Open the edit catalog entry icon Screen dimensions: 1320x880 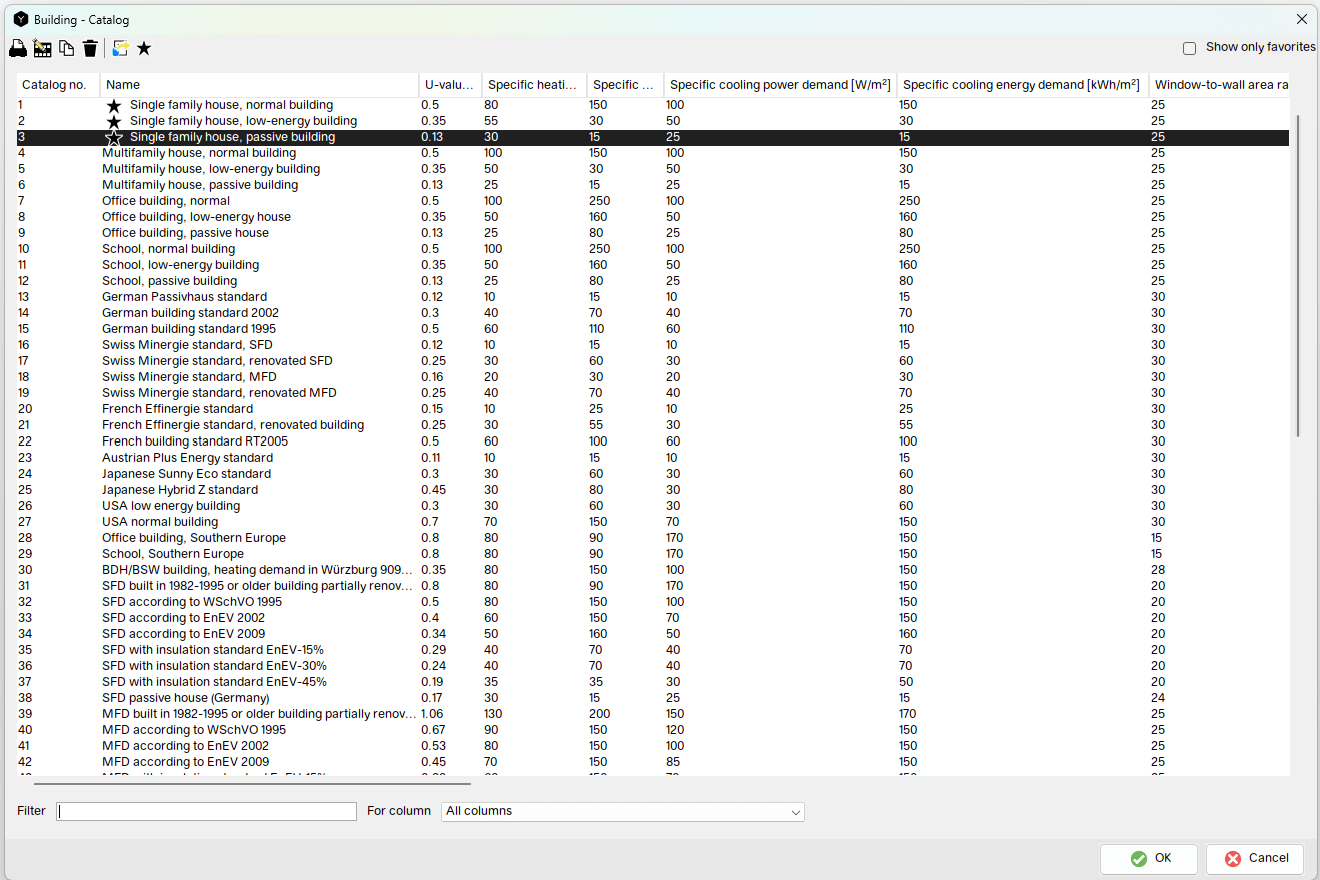(42, 47)
